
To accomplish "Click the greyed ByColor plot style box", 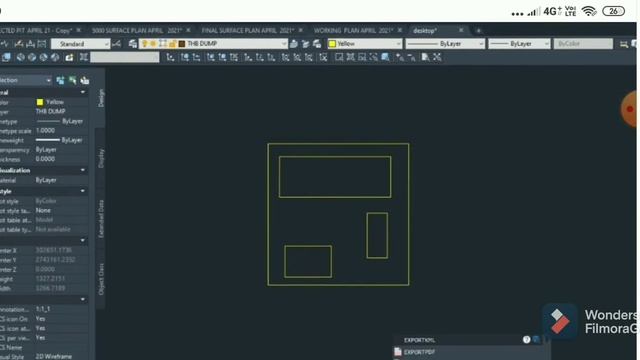I will point(583,44).
